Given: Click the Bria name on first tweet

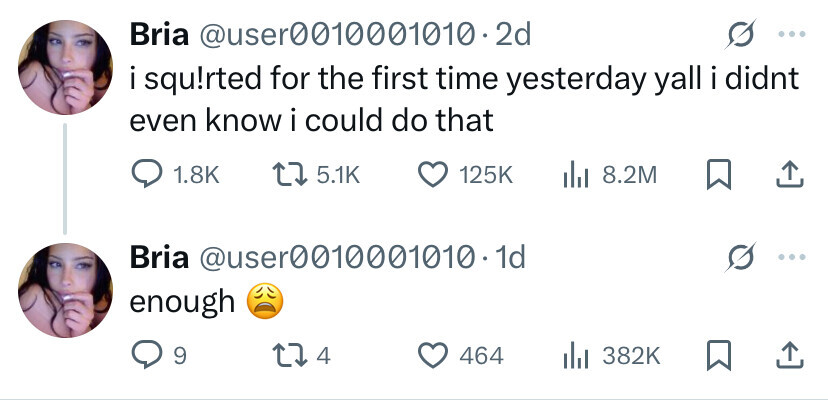Looking at the screenshot, I should pyautogui.click(x=160, y=36).
